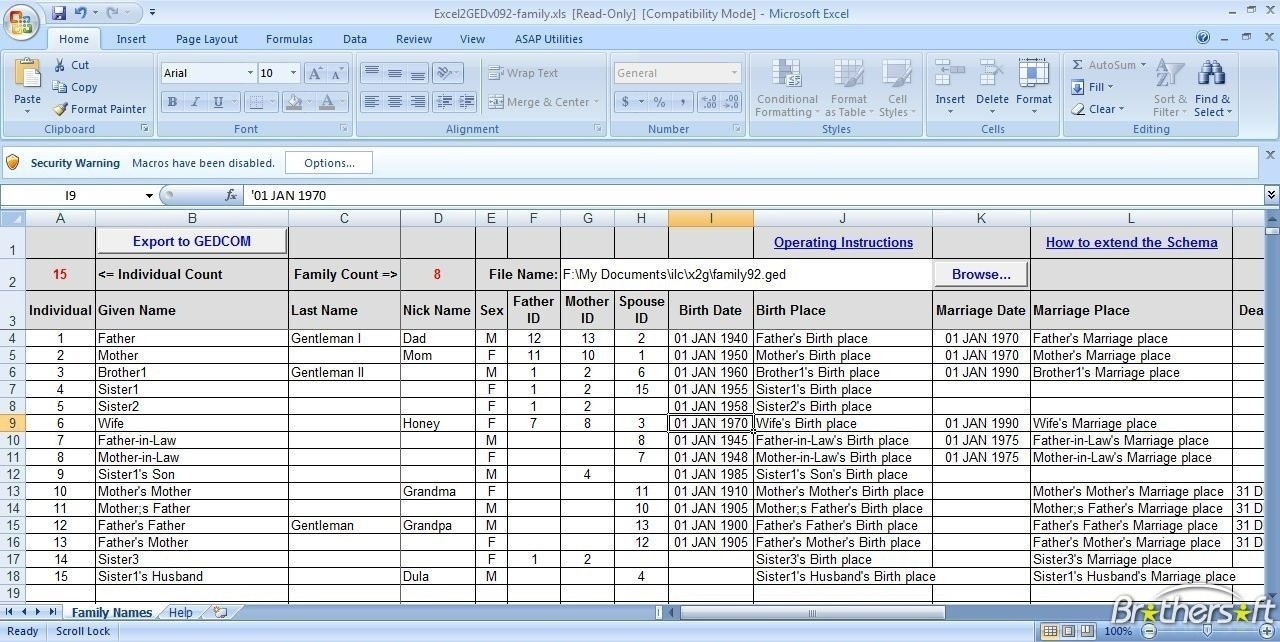The image size is (1280, 642).
Task: Expand the General number format dropdown
Action: tap(734, 73)
